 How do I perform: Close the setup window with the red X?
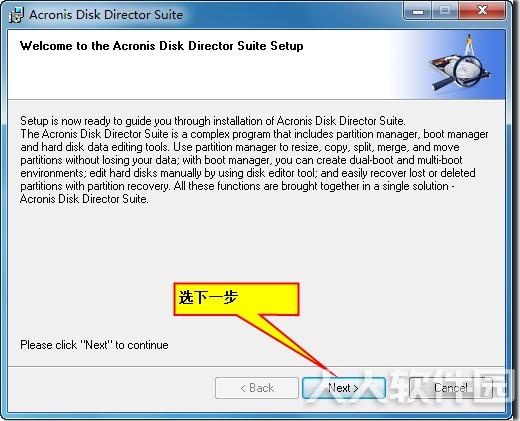coord(482,11)
